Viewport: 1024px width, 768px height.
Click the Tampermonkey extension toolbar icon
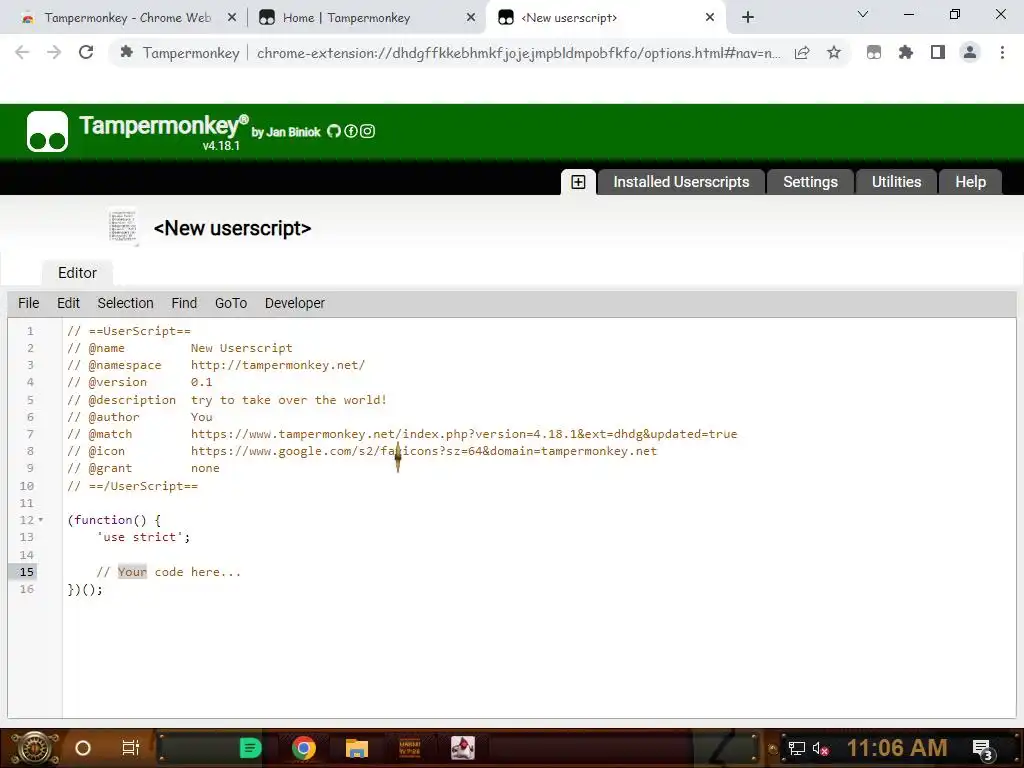874,53
